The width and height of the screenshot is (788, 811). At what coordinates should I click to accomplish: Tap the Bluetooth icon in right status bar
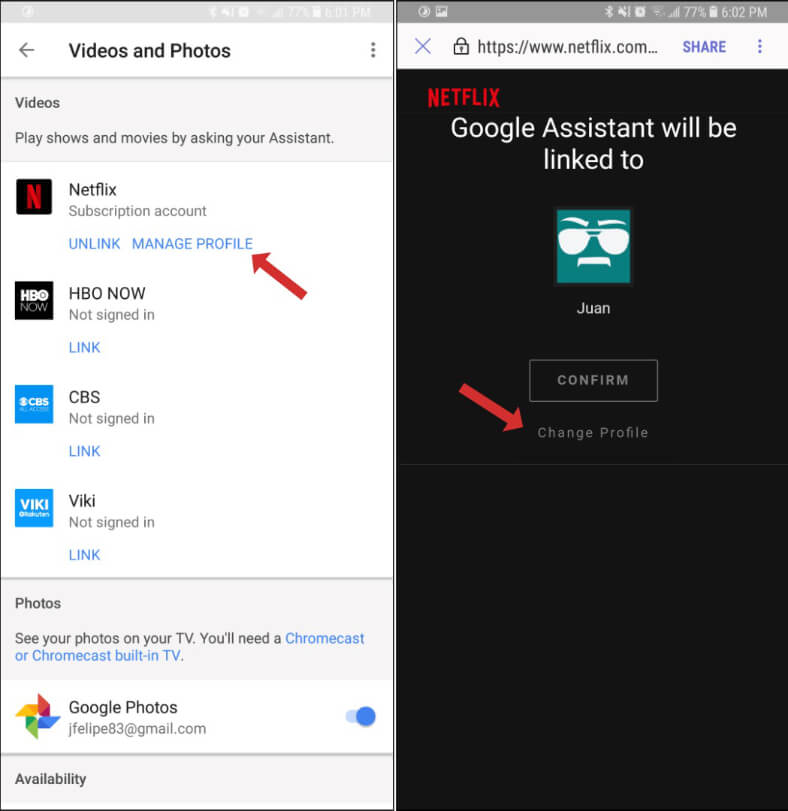(x=609, y=11)
